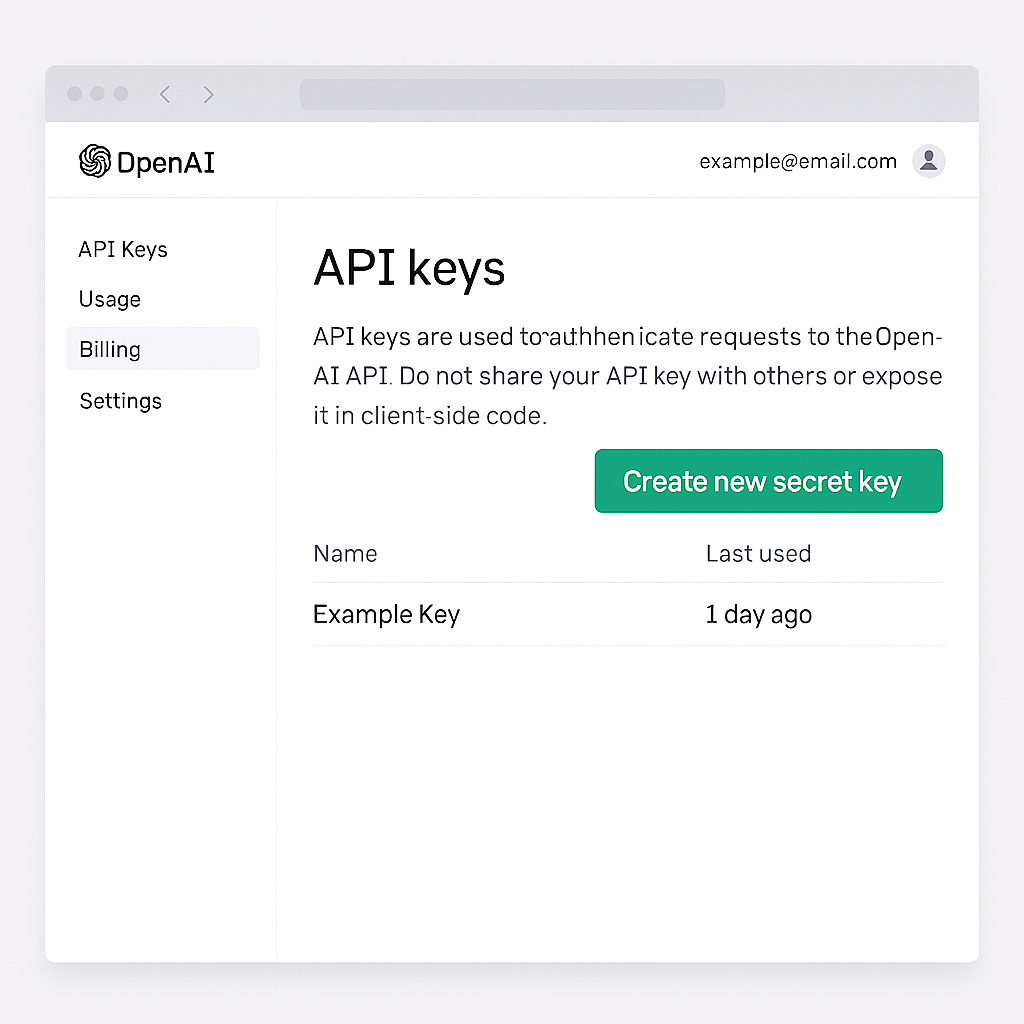Click the API keys page heading
The height and width of the screenshot is (1024, 1024).
pyautogui.click(x=409, y=268)
